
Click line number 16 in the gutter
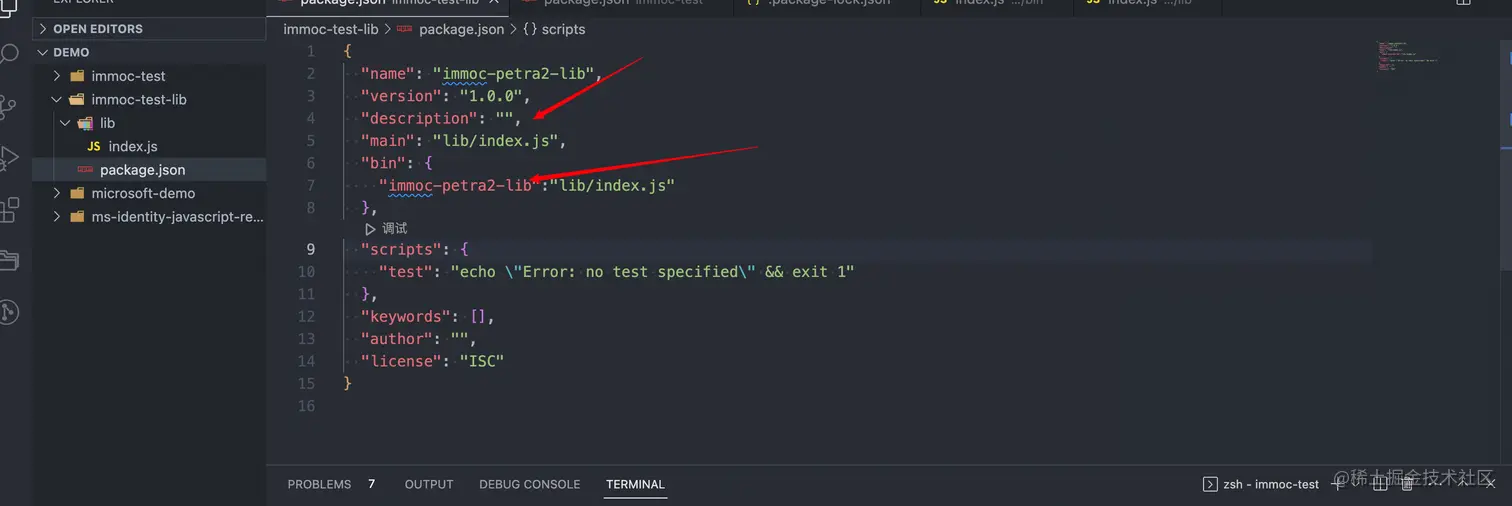[x=306, y=406]
